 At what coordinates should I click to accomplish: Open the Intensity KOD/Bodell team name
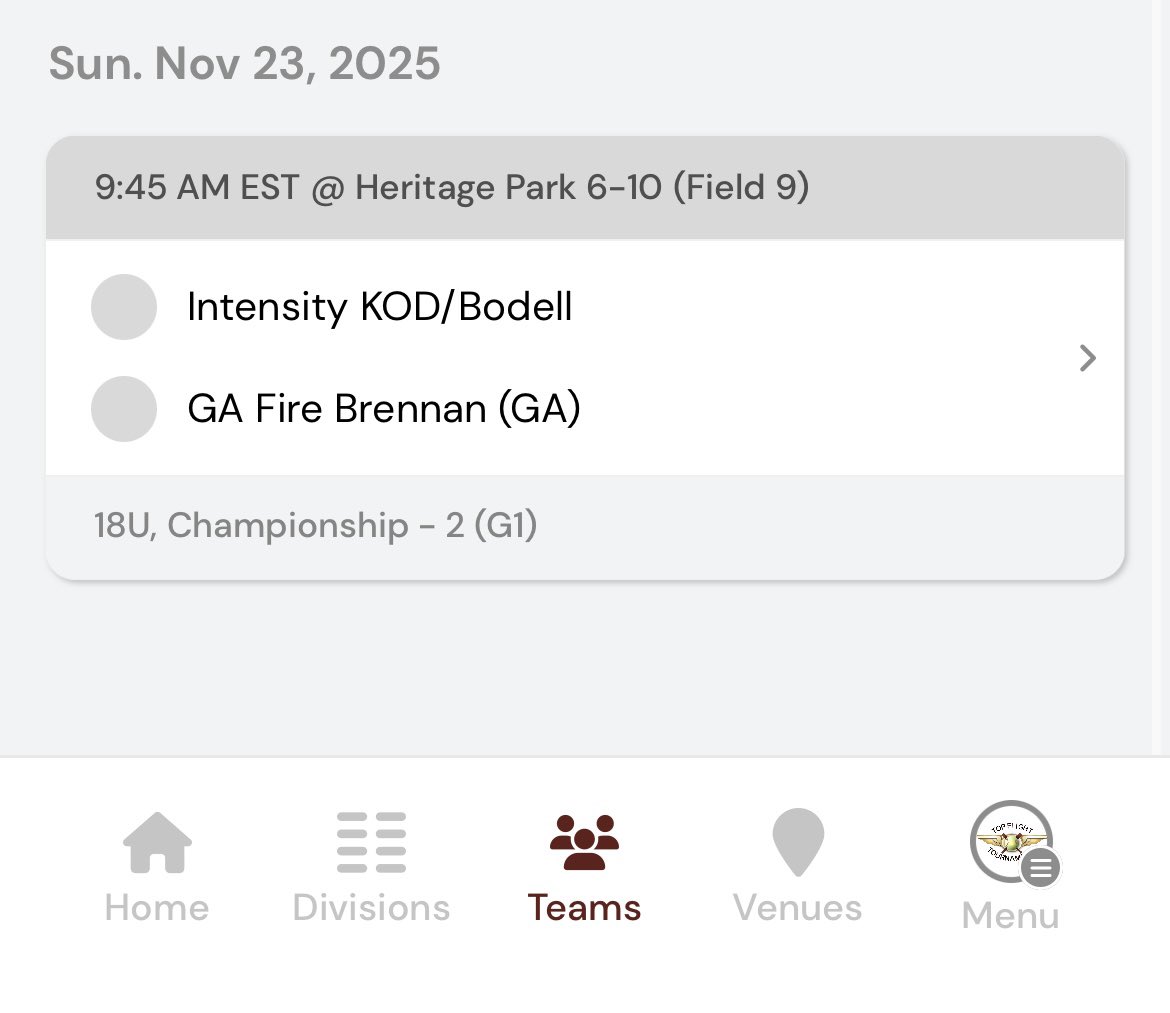coord(380,307)
